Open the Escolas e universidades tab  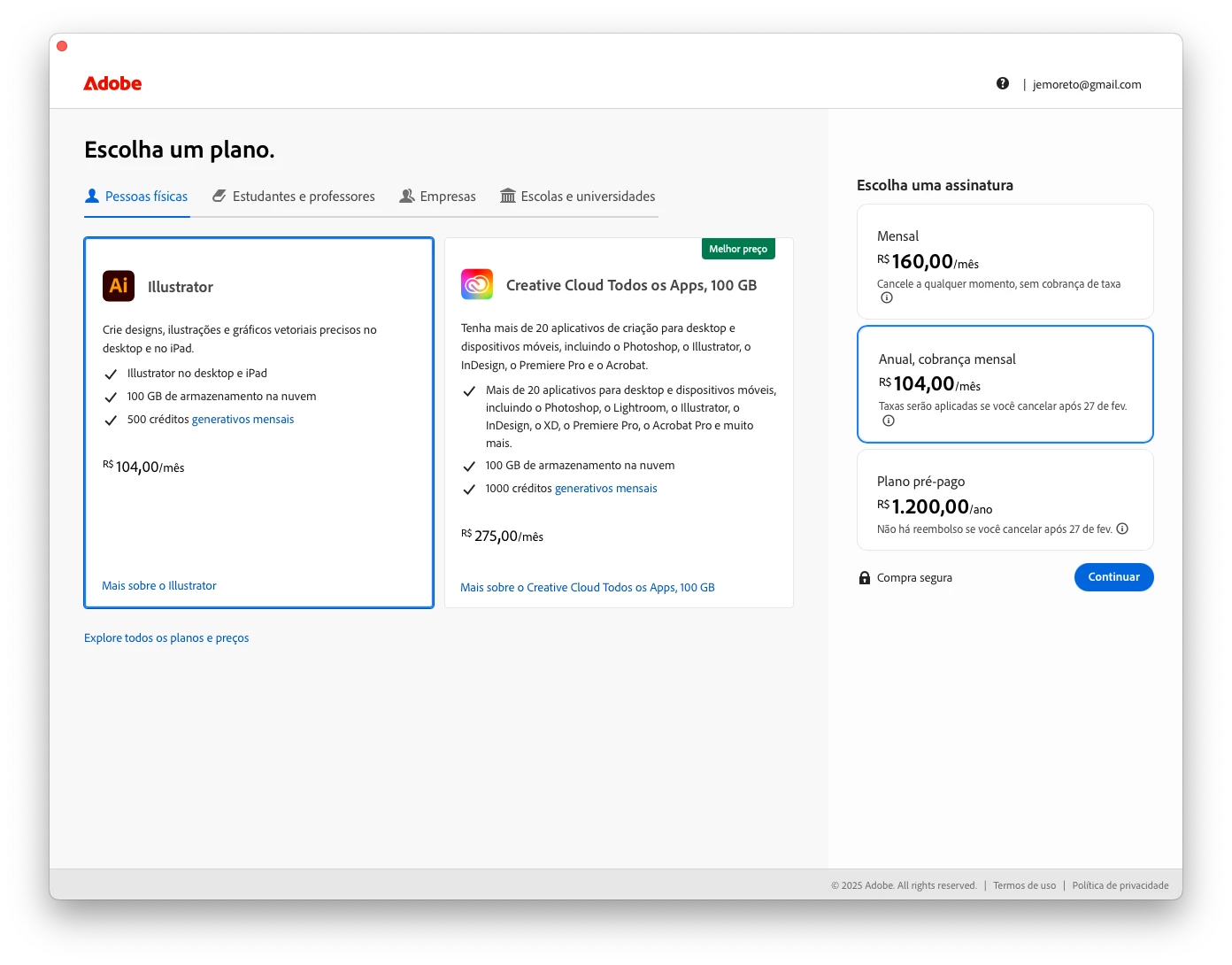[578, 197]
